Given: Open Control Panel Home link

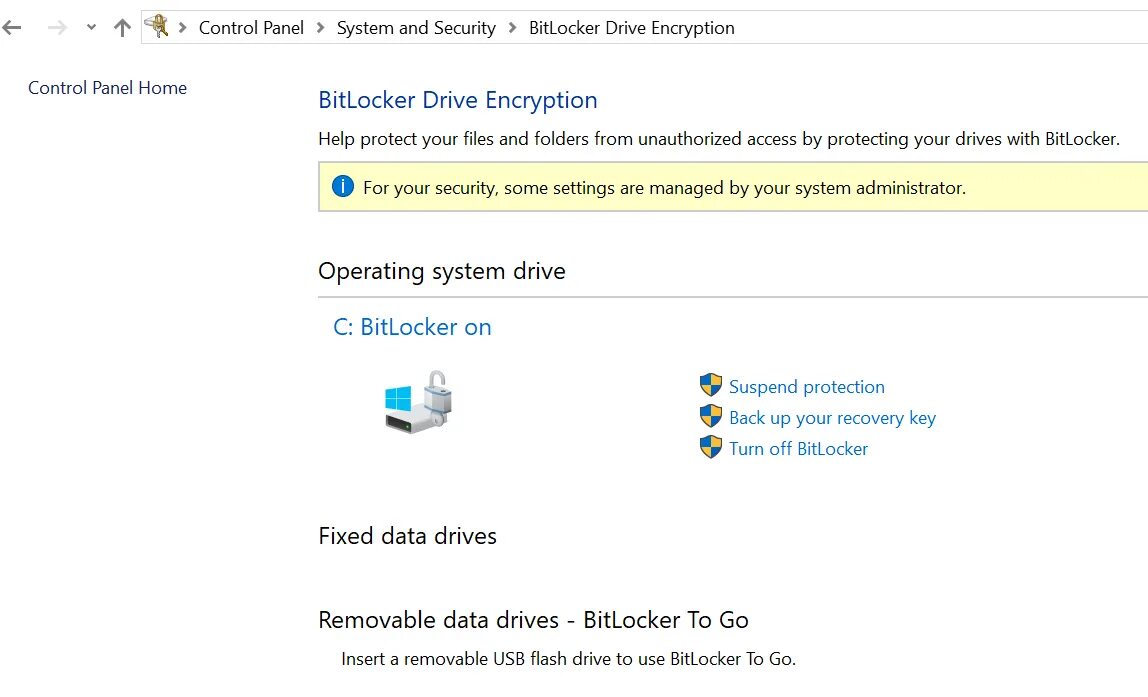Looking at the screenshot, I should tap(108, 88).
